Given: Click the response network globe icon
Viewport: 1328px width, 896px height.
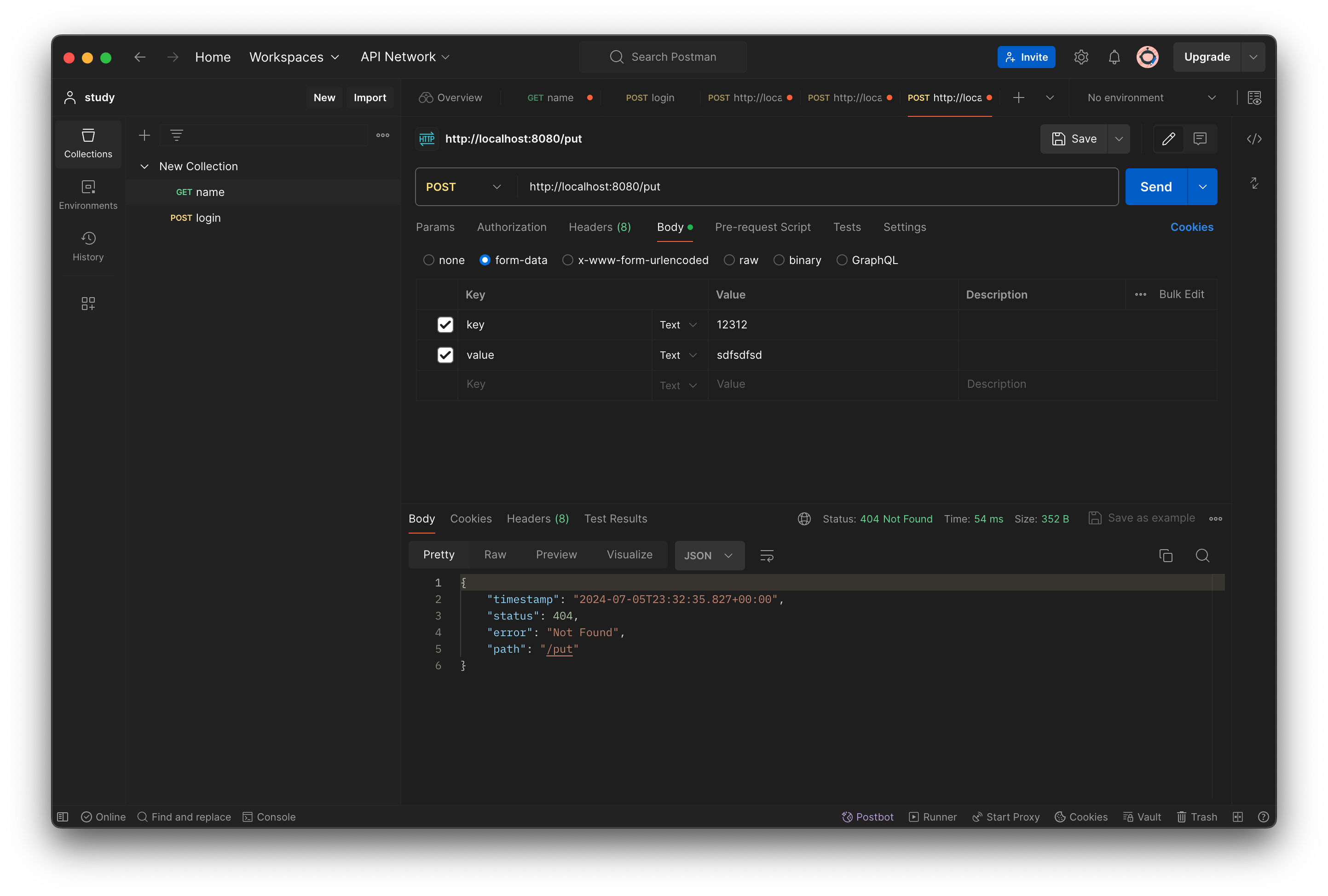Looking at the screenshot, I should (x=804, y=519).
